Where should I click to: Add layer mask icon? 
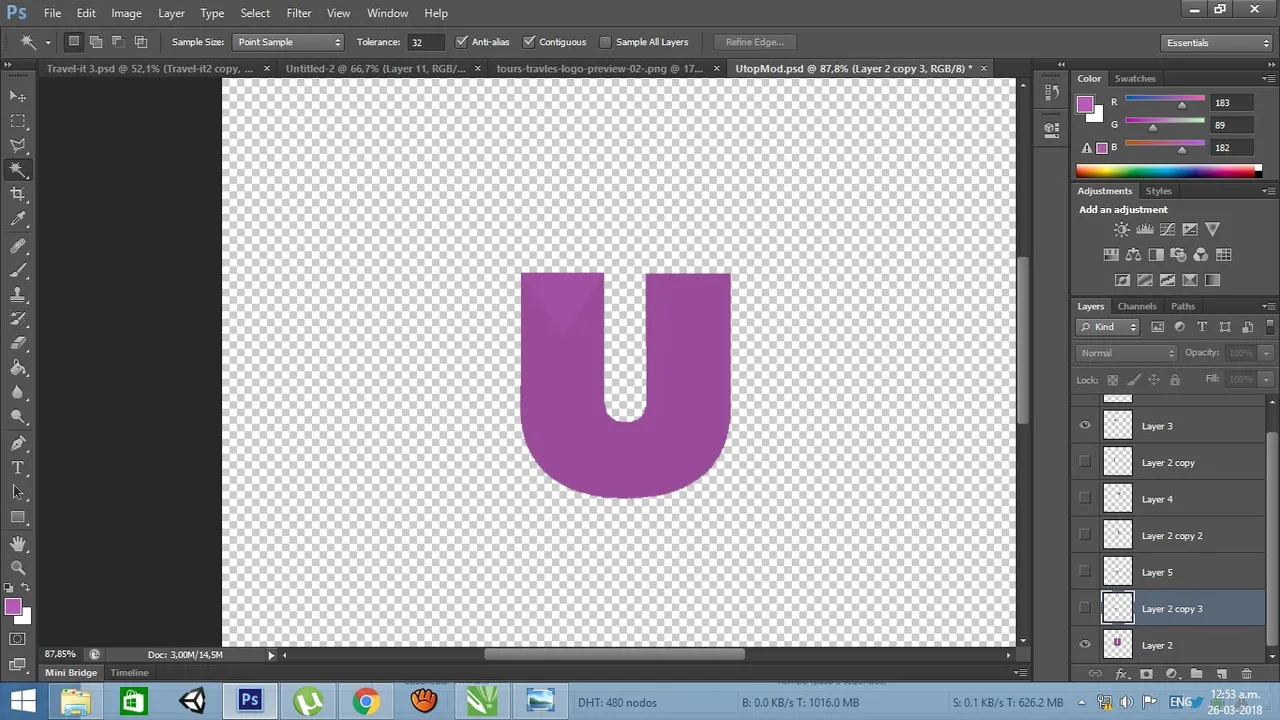click(x=1146, y=674)
